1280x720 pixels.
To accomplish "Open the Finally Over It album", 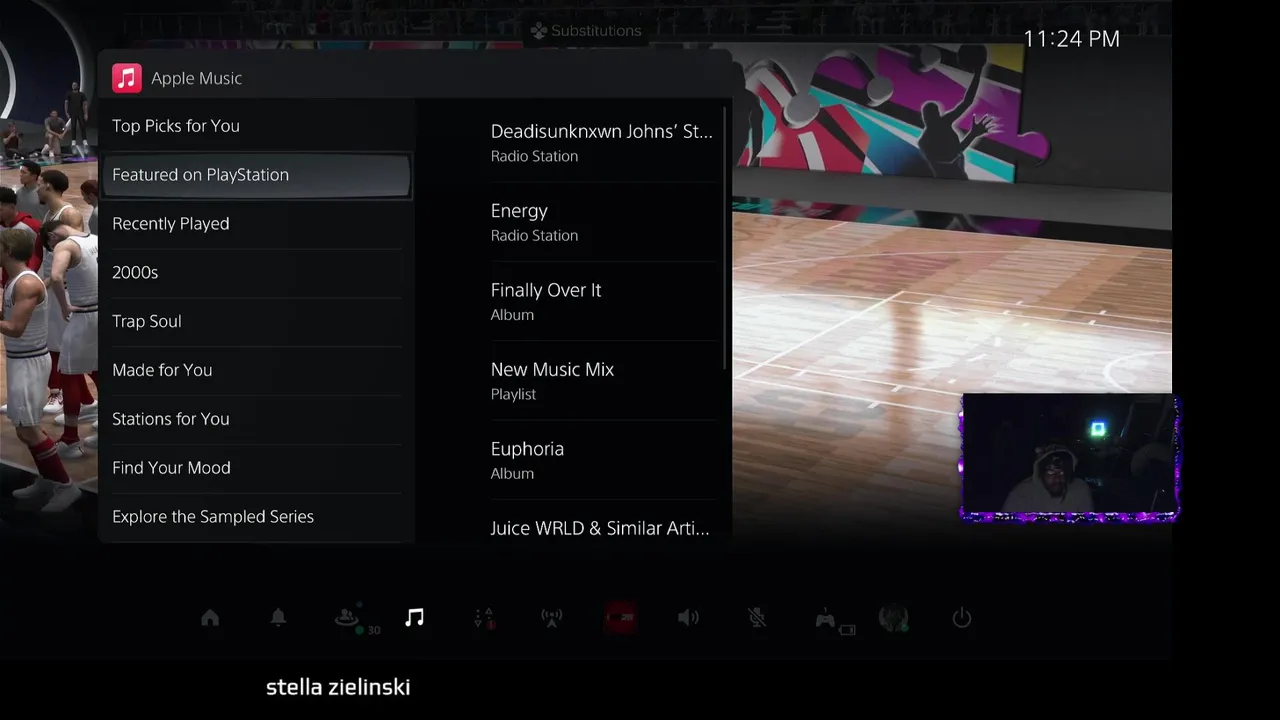I will 603,301.
